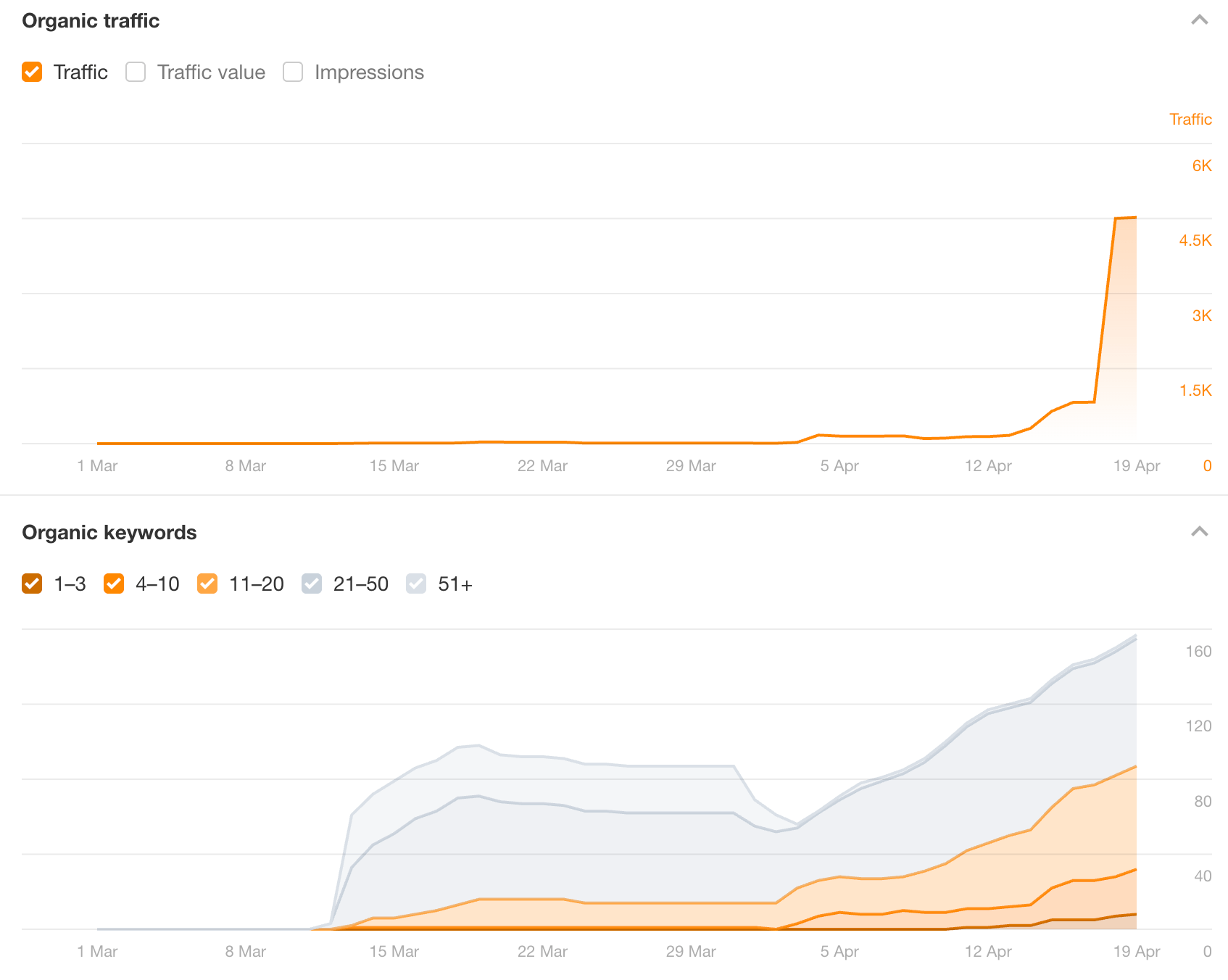Viewport: 1228px width, 980px height.
Task: Click the 3K traffic axis value
Action: click(1202, 316)
